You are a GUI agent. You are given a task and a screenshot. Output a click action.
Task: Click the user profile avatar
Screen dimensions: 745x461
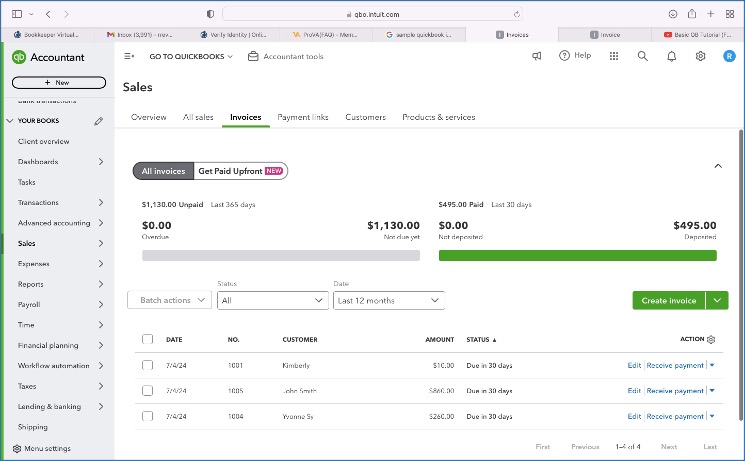tap(728, 56)
